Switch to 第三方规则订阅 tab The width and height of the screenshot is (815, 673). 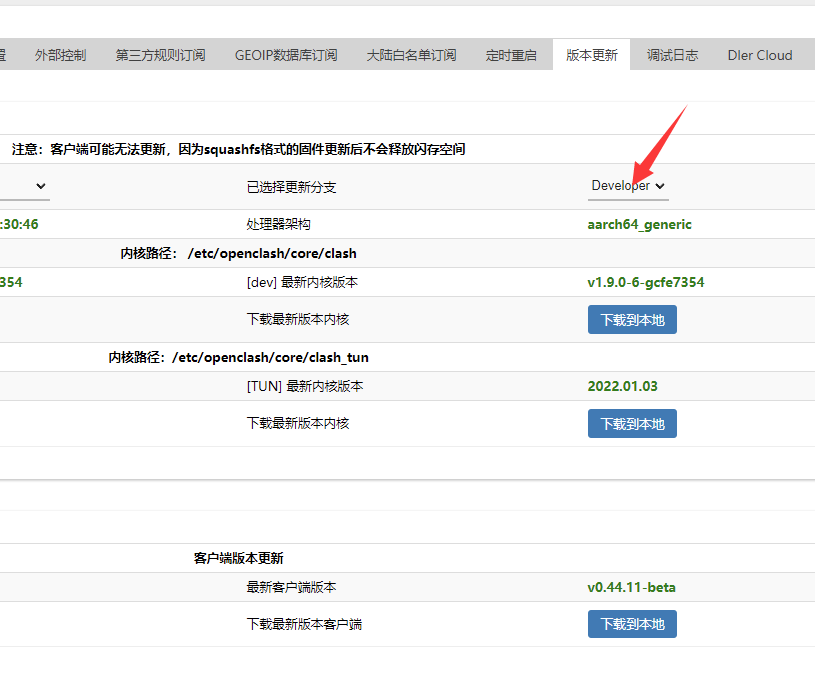[160, 55]
